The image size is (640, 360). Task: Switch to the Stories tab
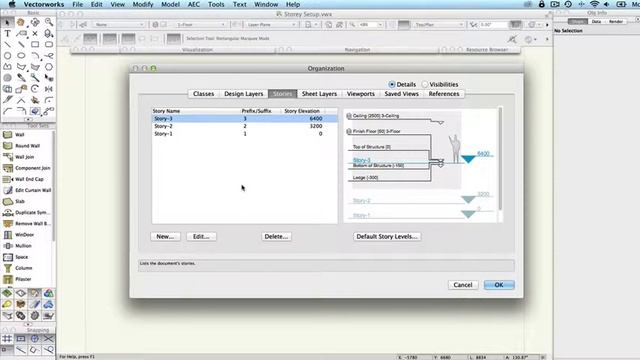tap(282, 94)
